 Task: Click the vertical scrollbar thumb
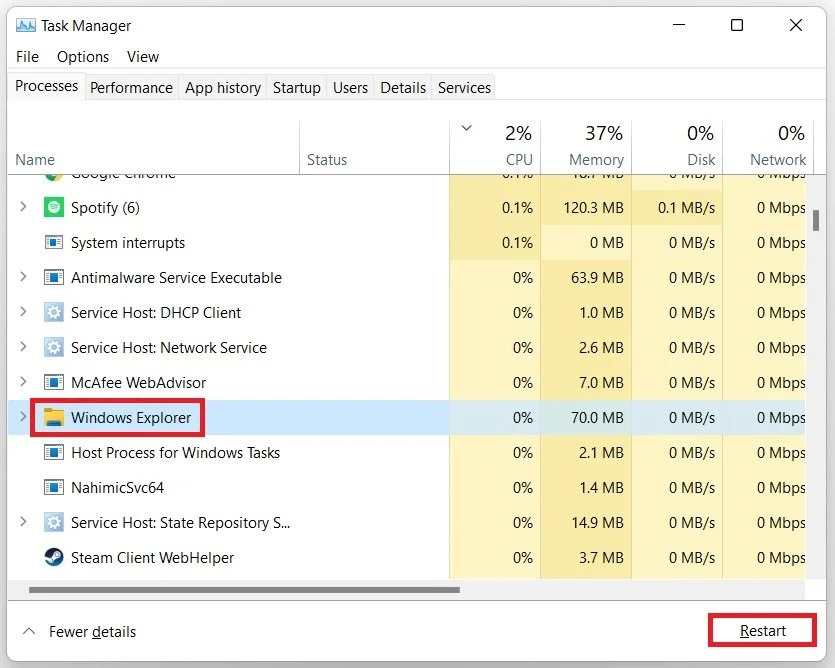[816, 221]
